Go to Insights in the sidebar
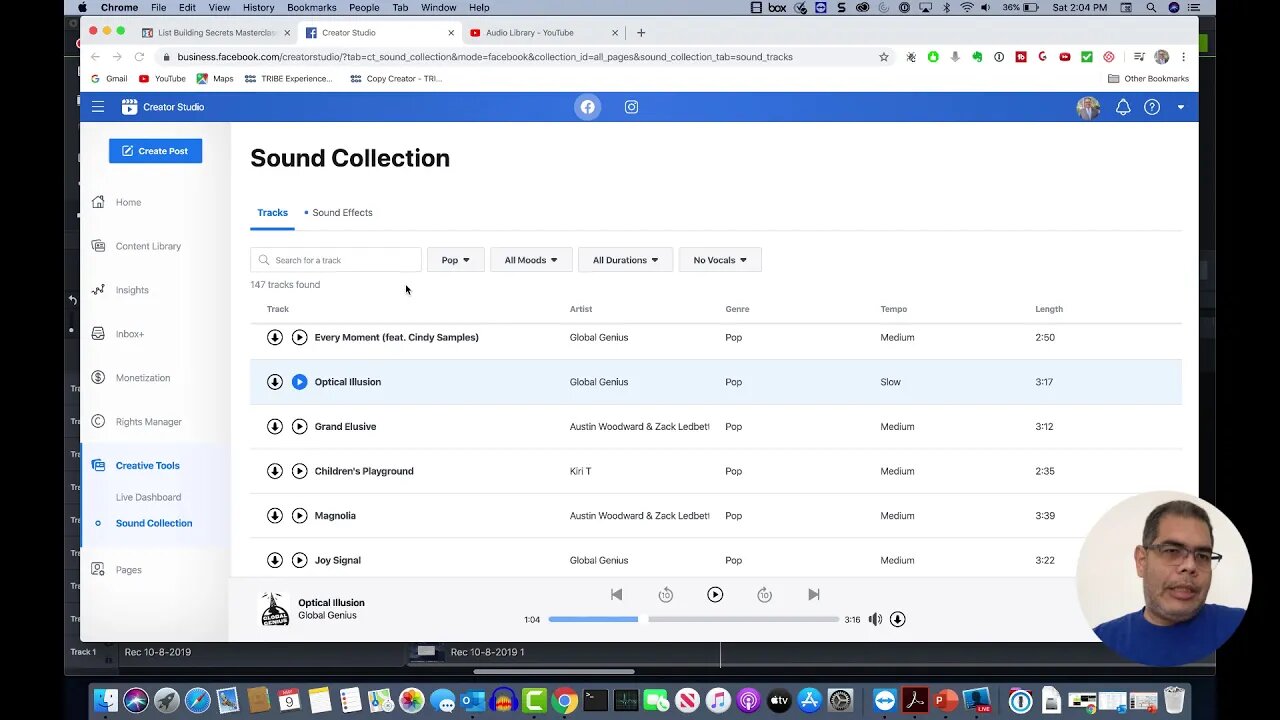The height and width of the screenshot is (720, 1280). (132, 290)
